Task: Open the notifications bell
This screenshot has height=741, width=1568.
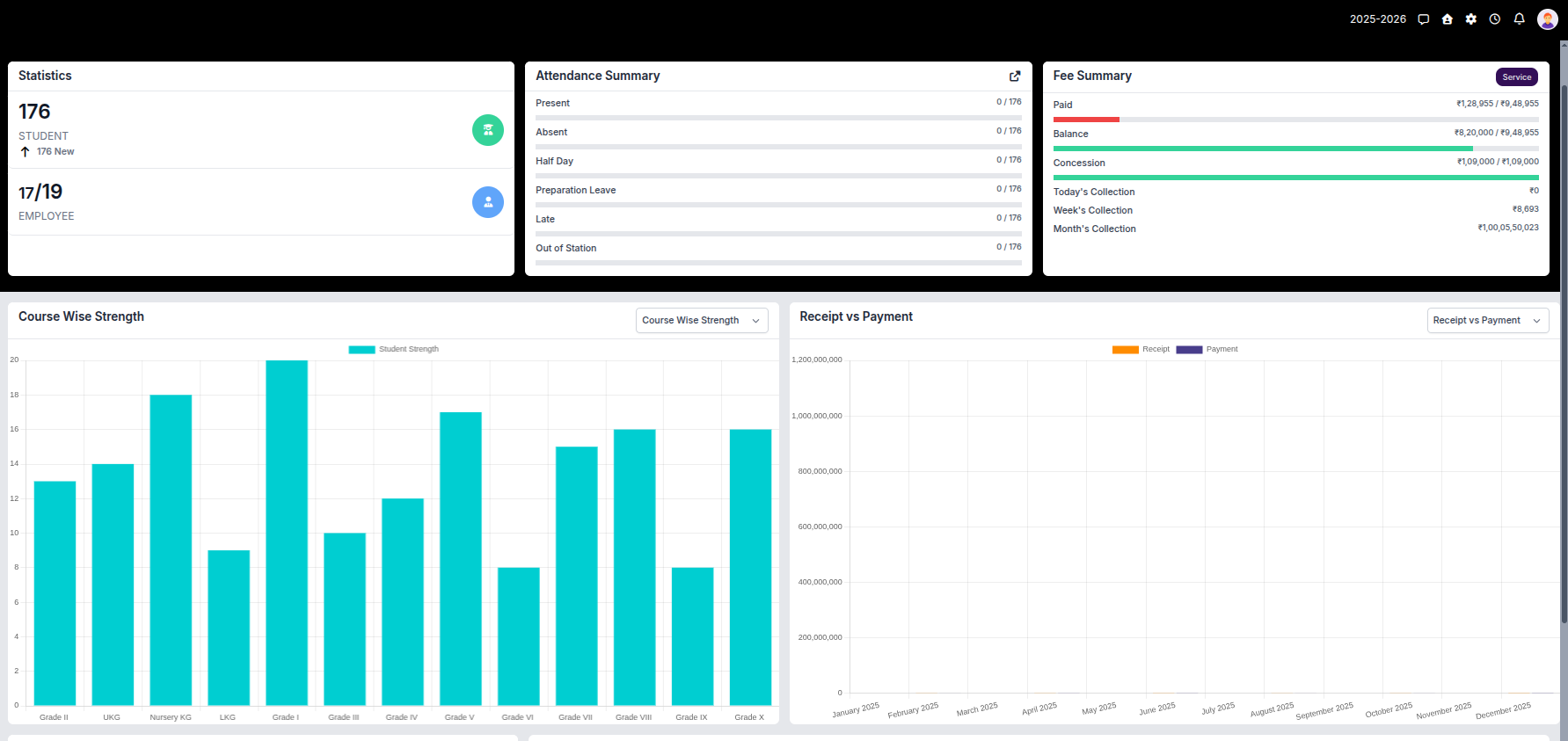Action: (1519, 19)
